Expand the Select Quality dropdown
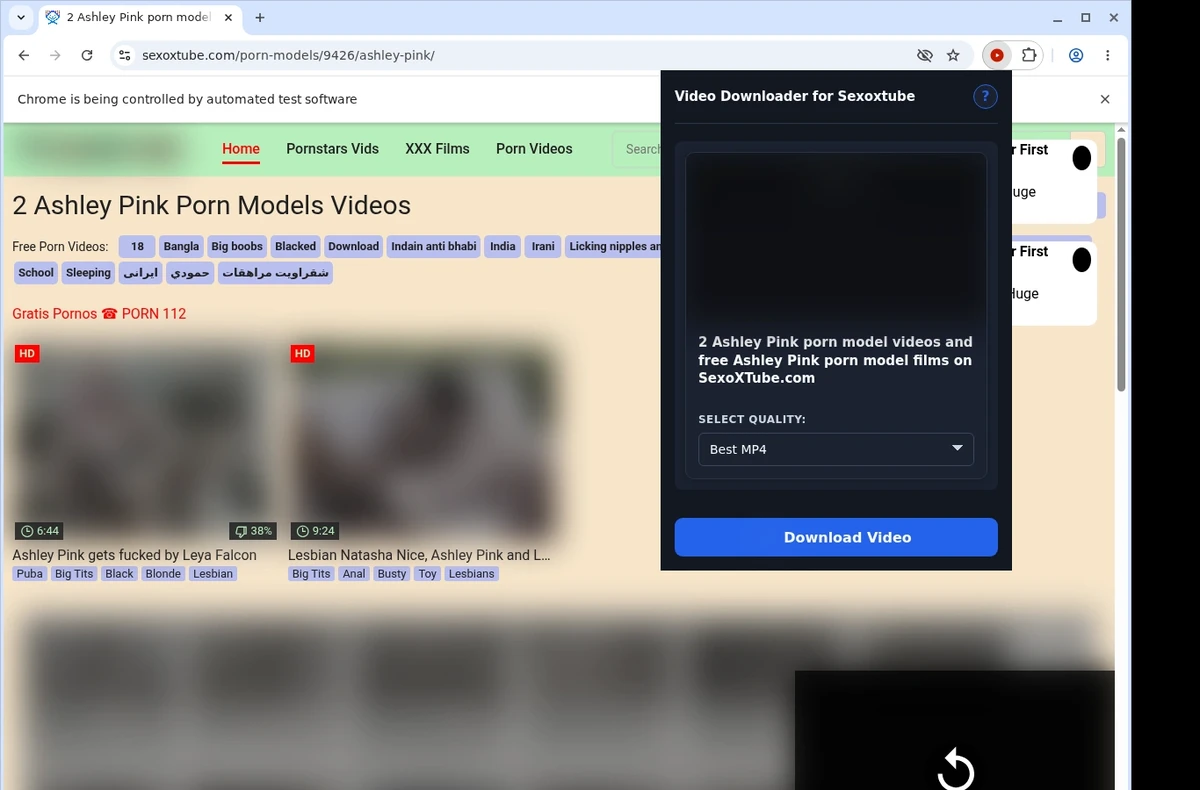Image resolution: width=1200 pixels, height=790 pixels. pyautogui.click(x=836, y=449)
